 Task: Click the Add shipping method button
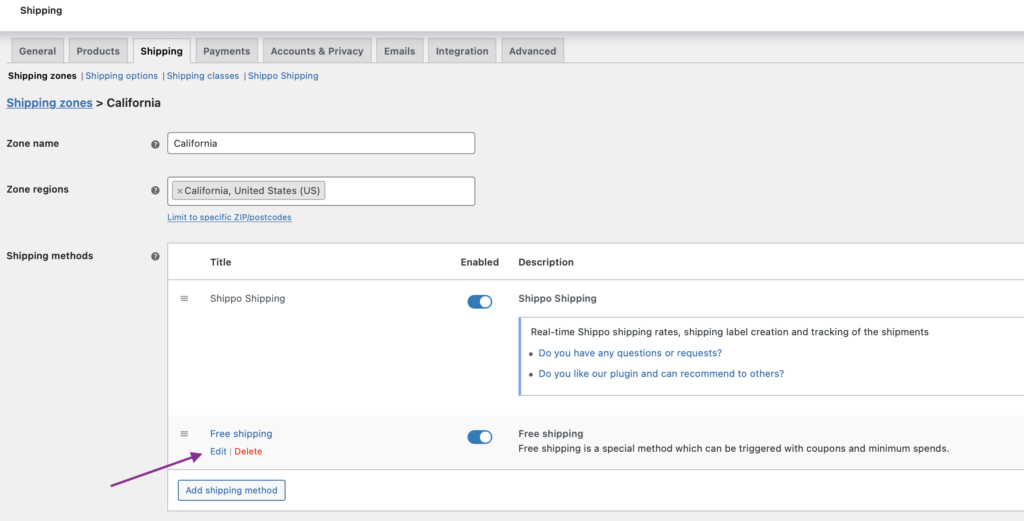click(x=232, y=490)
